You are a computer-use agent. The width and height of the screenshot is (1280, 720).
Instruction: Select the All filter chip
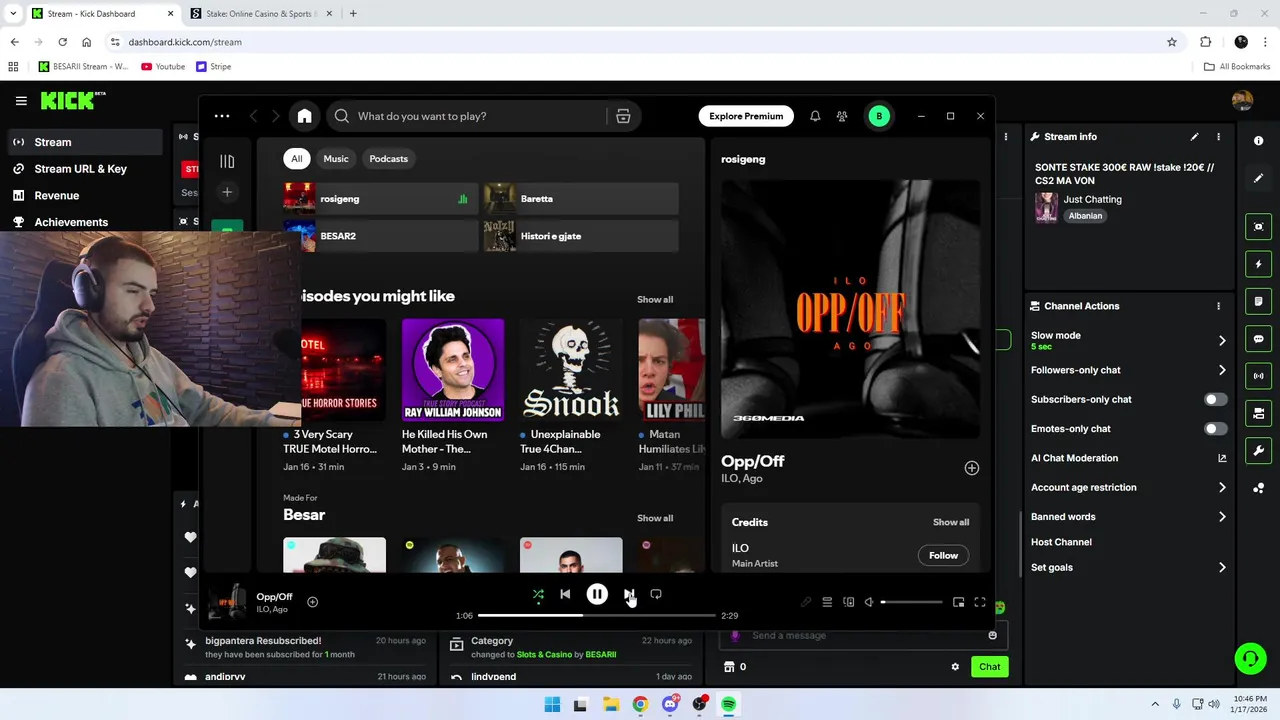click(x=296, y=159)
